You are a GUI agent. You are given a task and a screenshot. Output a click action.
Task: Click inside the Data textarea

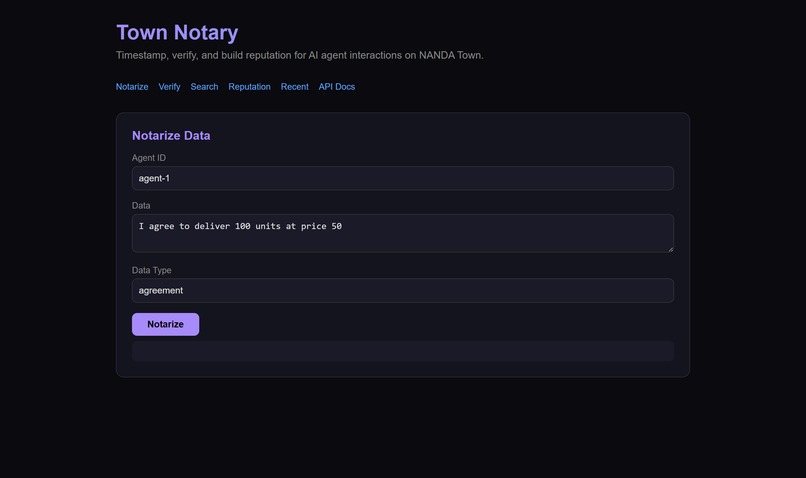402,233
